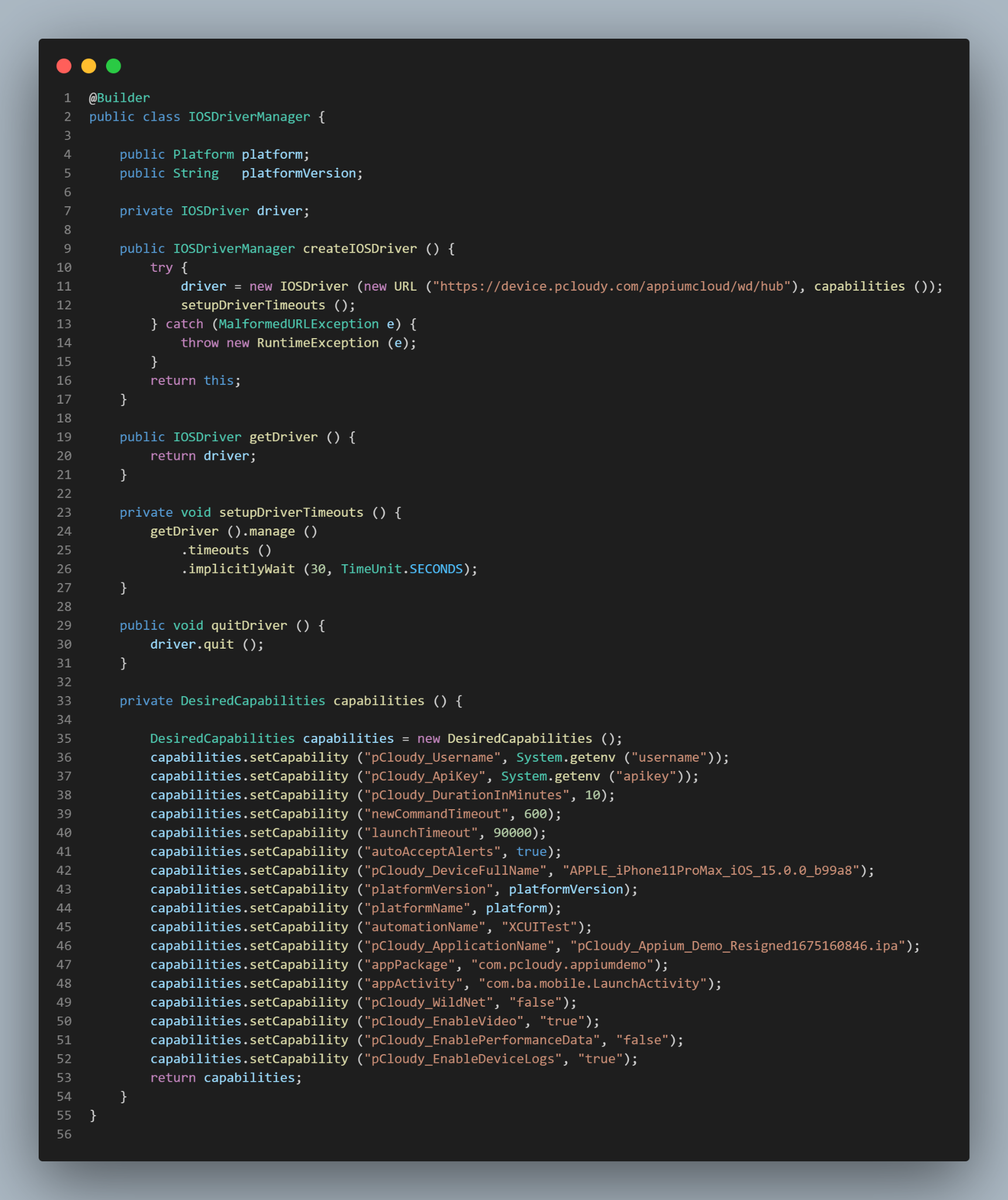Click 'private IOSDriver driver;' on line 7
The image size is (1008, 1200).
[x=214, y=211]
